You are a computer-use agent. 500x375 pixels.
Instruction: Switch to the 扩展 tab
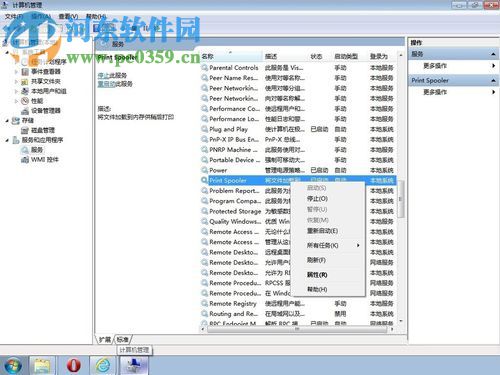click(x=105, y=340)
